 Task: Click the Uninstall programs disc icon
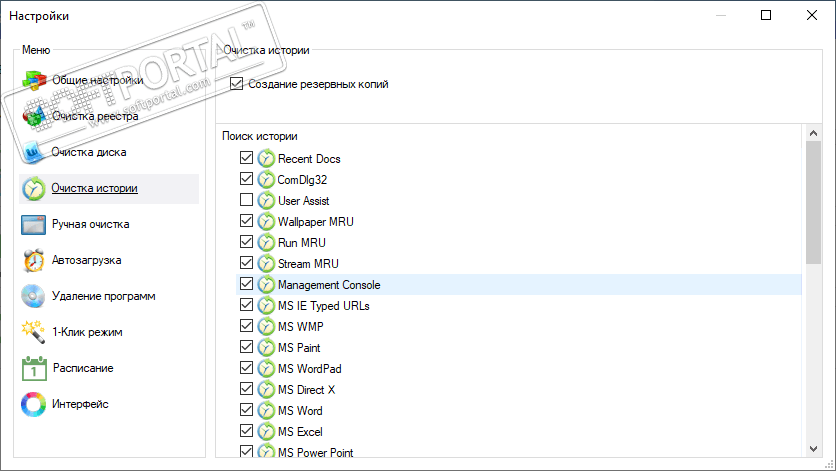(x=35, y=296)
